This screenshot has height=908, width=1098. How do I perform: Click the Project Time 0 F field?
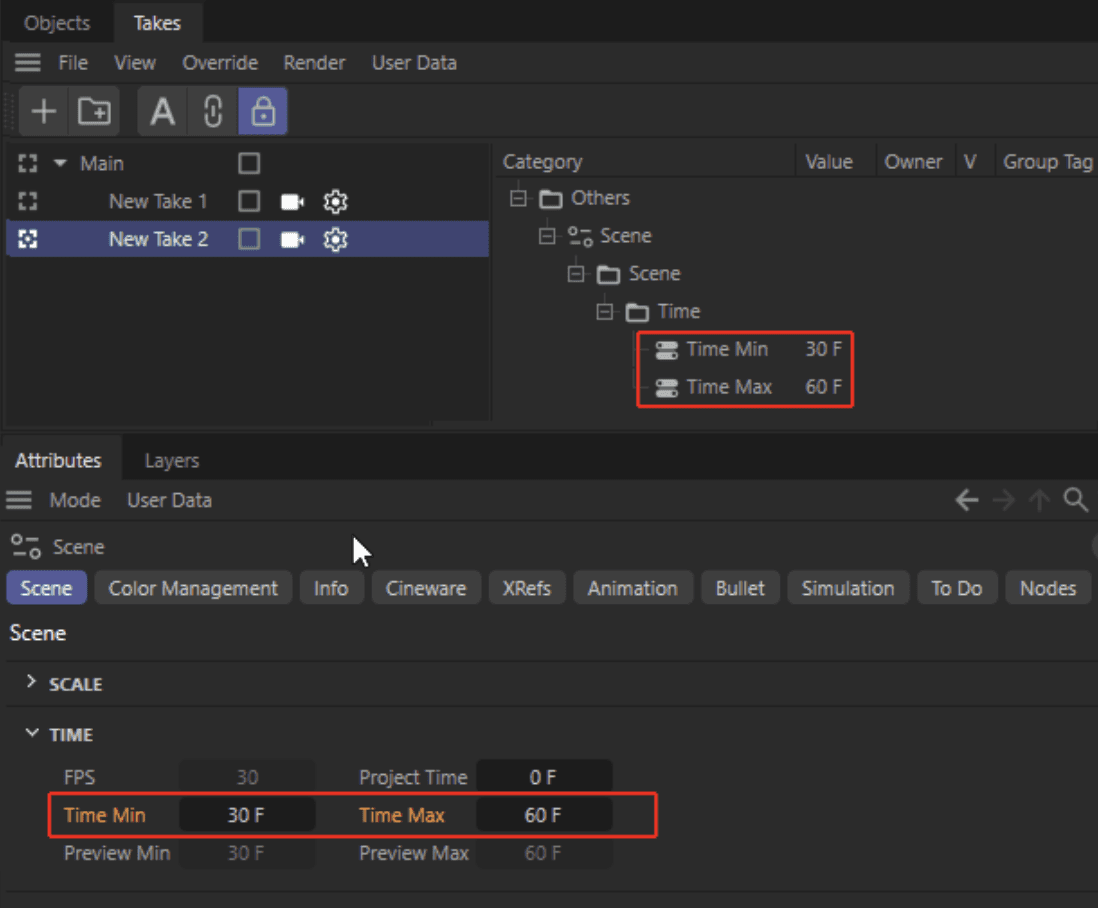[543, 777]
